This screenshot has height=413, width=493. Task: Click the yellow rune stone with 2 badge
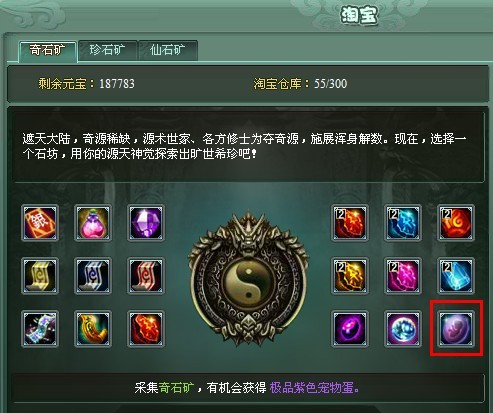(350, 276)
